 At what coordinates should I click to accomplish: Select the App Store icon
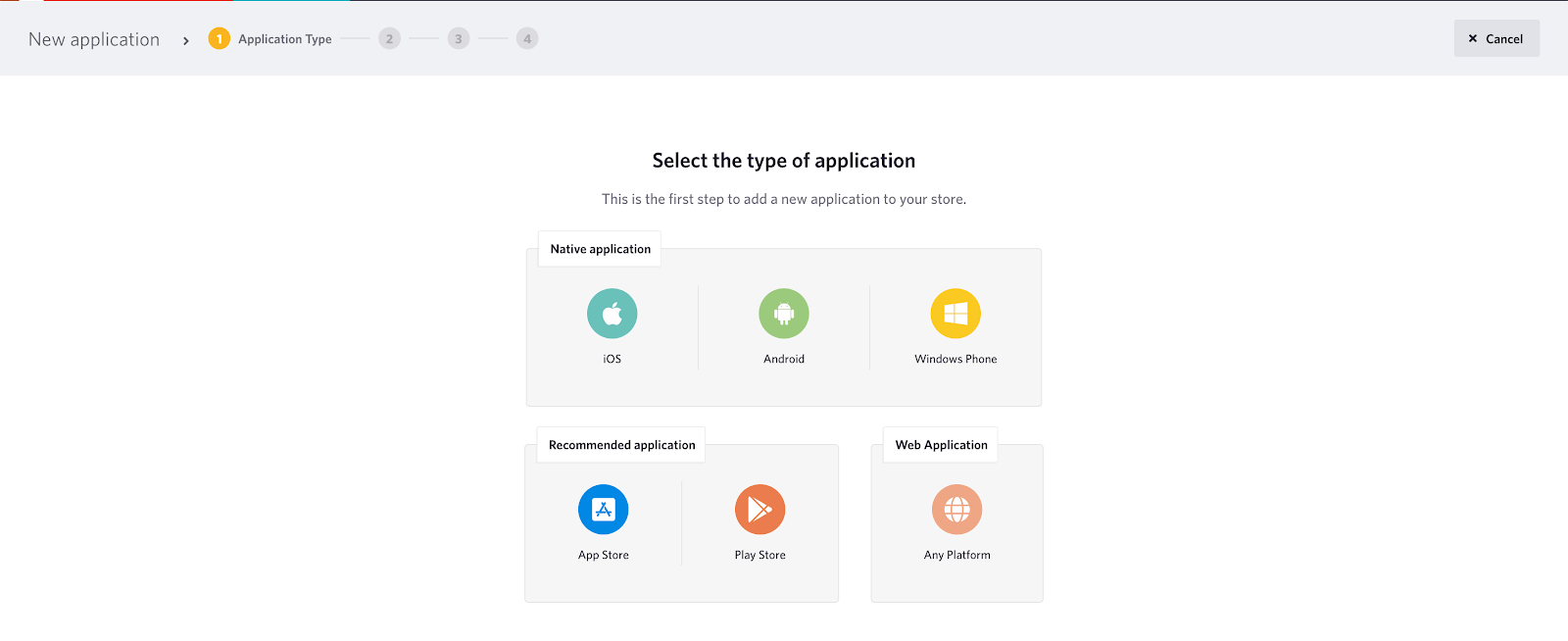click(604, 510)
